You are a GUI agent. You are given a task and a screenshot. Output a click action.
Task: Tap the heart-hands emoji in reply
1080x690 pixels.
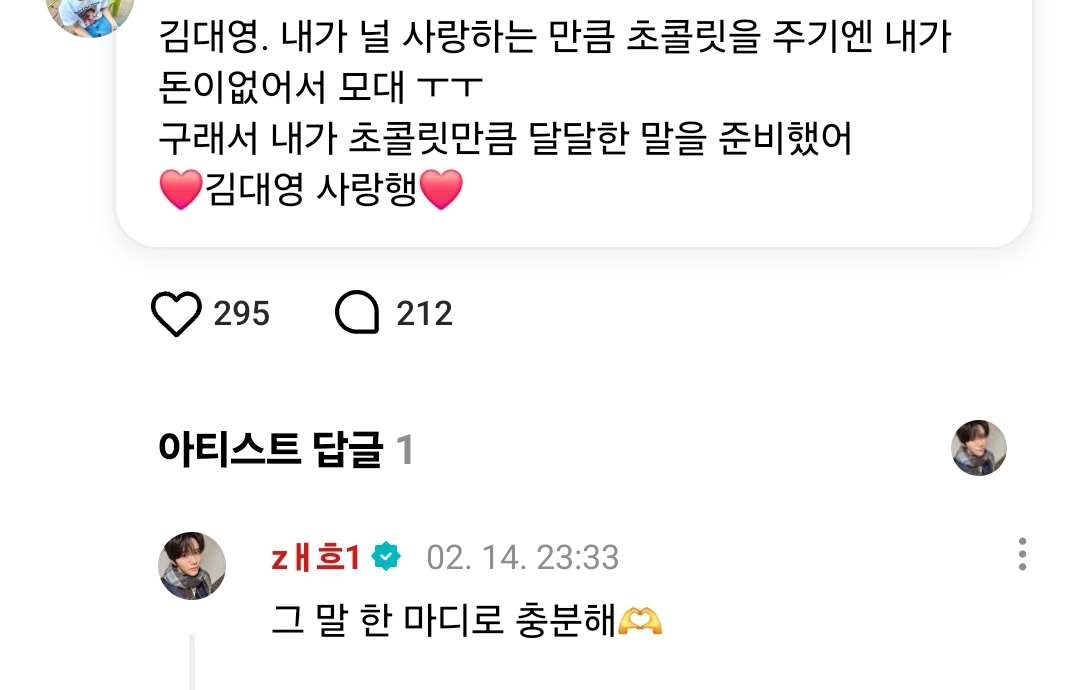coord(641,620)
